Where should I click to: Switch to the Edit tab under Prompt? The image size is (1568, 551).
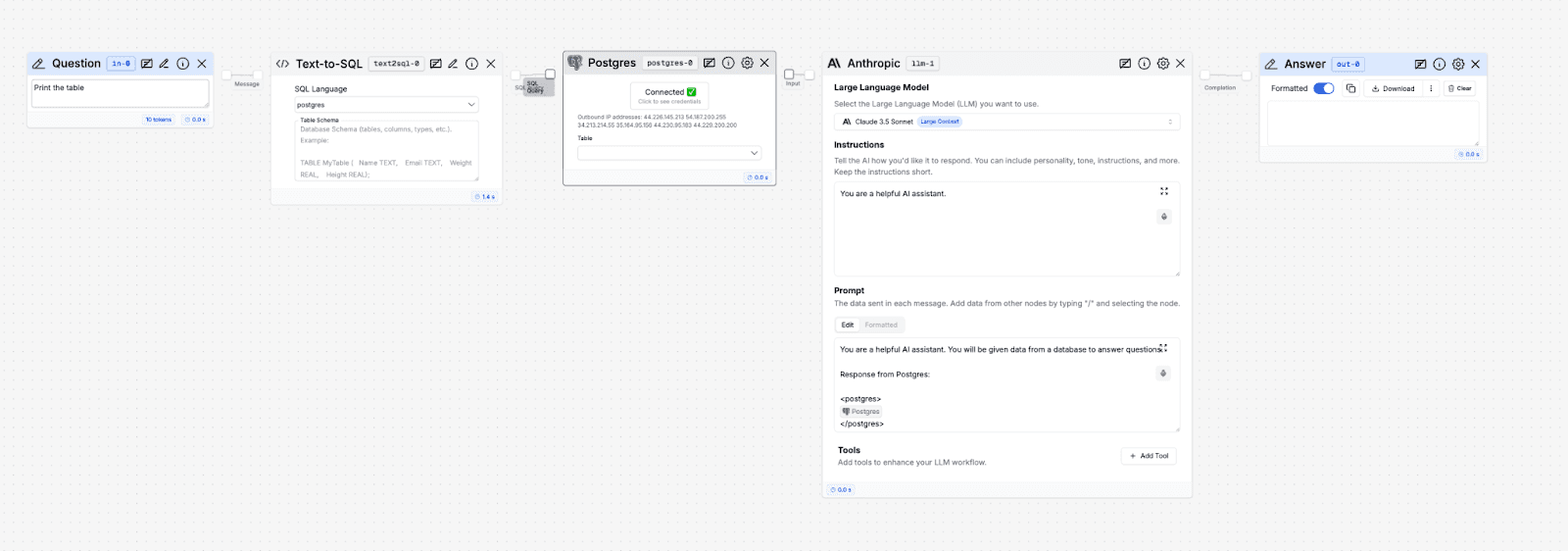coord(847,325)
